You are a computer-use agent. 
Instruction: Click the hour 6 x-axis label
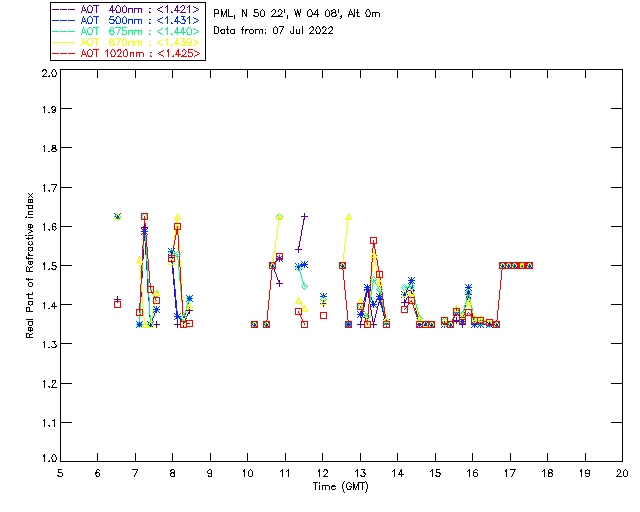tap(98, 473)
